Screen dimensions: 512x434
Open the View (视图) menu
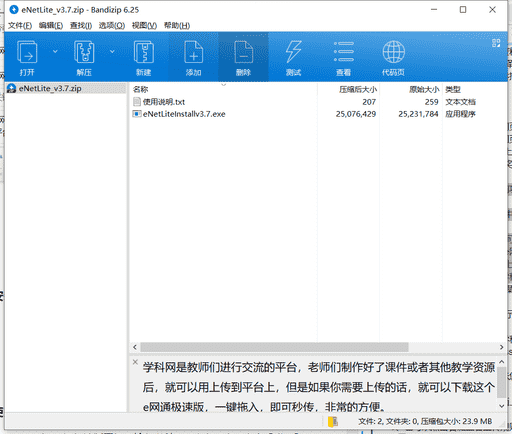click(x=144, y=25)
